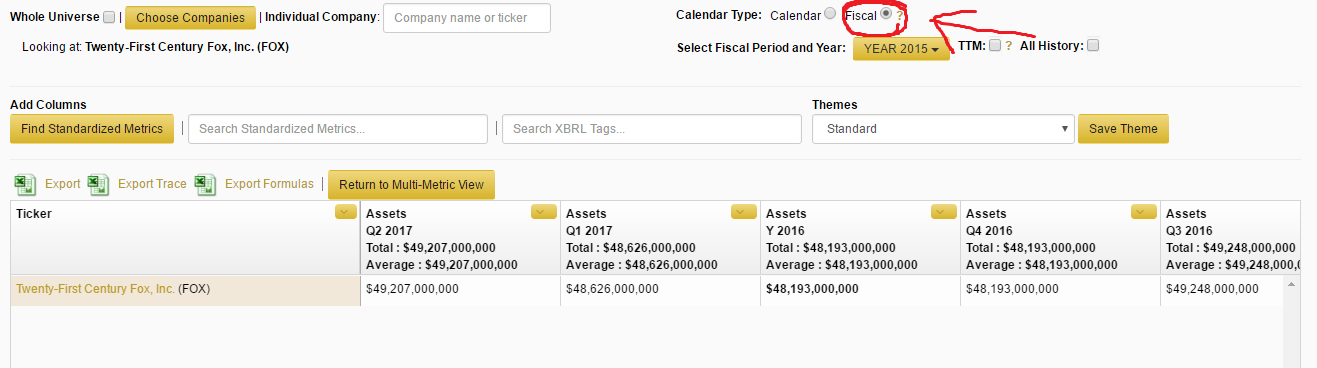Viewport: 1317px width, 368px height.
Task: Expand the Standard themes dropdown
Action: coord(943,129)
